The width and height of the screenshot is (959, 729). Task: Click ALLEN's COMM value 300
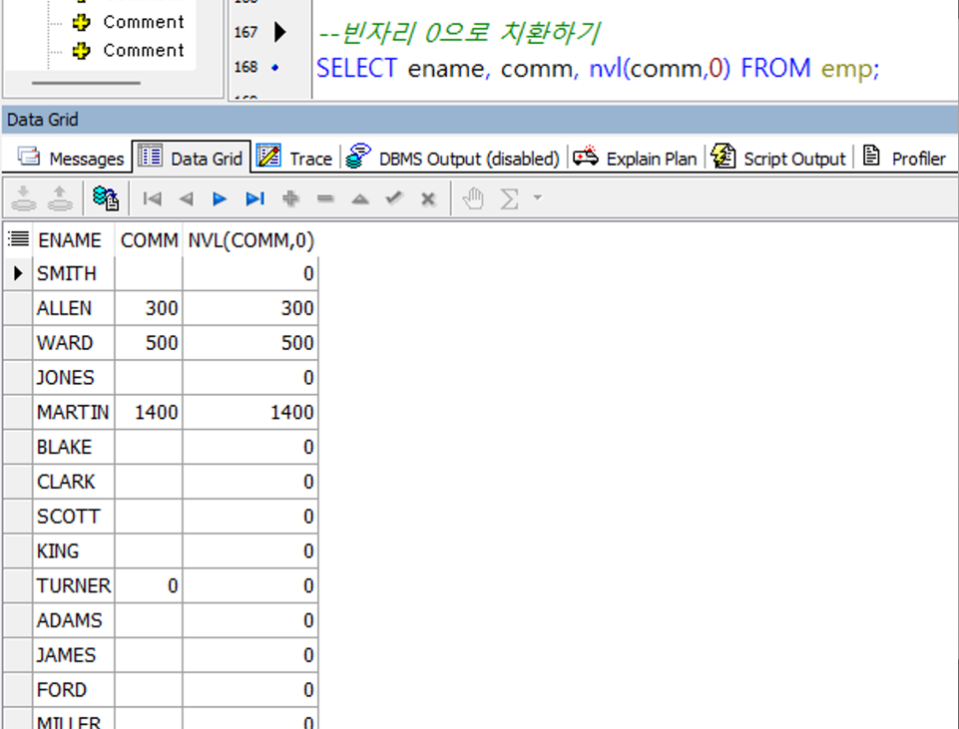(x=149, y=308)
